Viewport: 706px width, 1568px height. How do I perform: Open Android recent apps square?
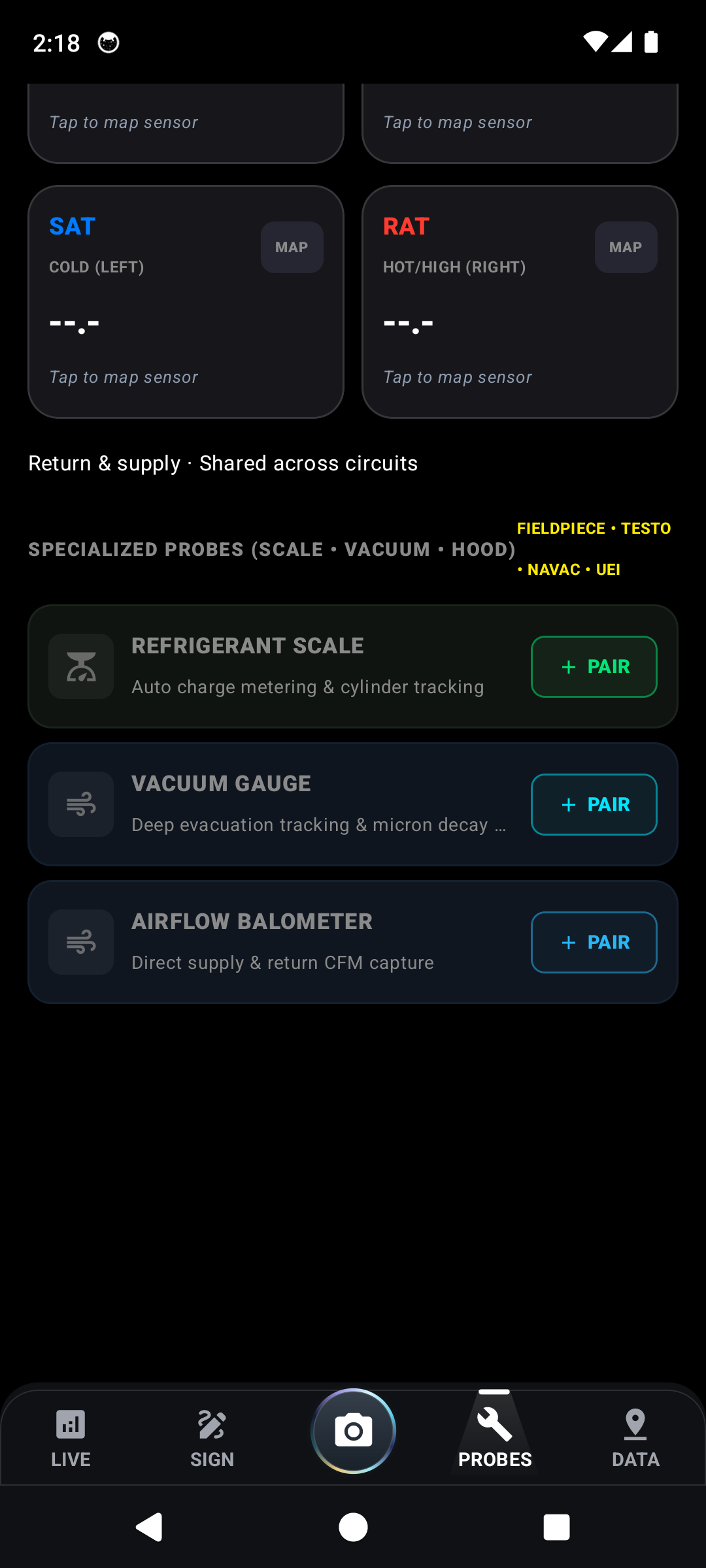pos(556,1527)
